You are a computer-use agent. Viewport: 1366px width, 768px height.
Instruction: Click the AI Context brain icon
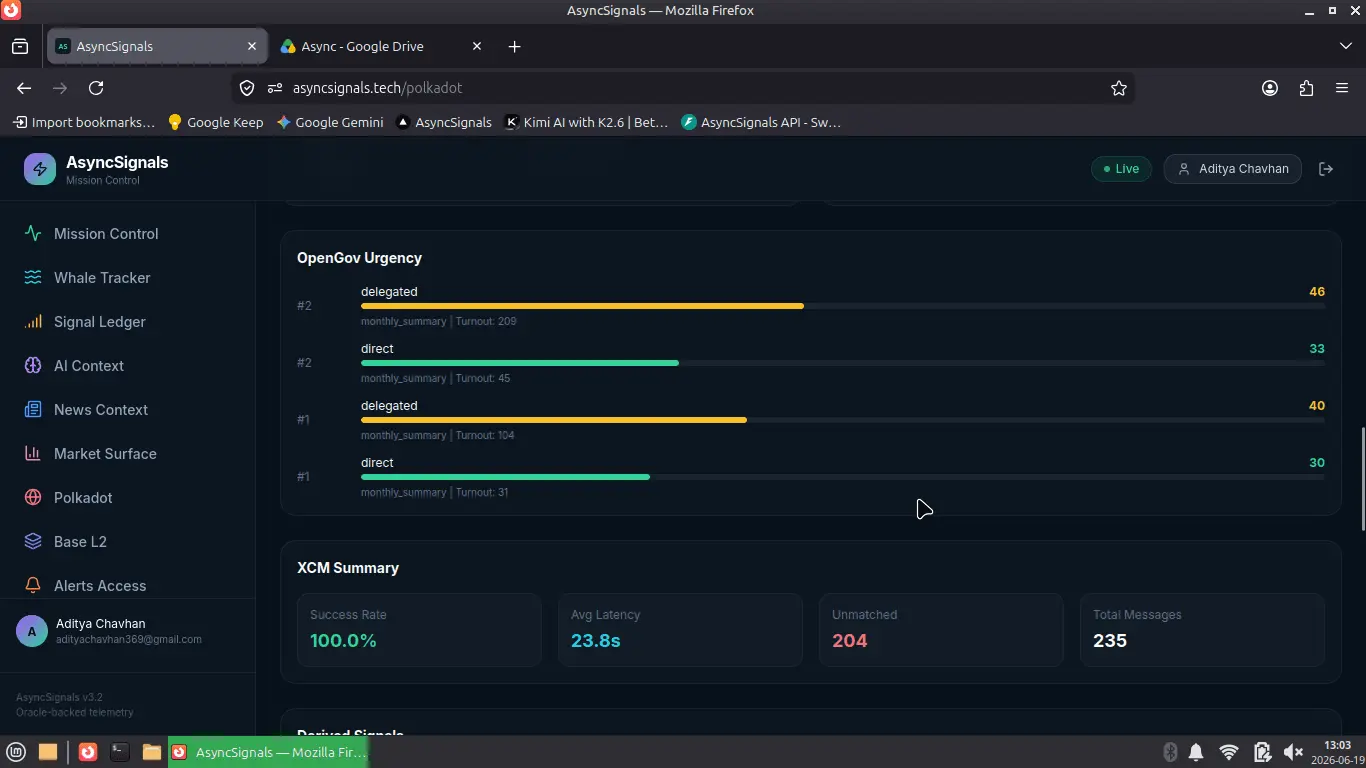click(33, 365)
